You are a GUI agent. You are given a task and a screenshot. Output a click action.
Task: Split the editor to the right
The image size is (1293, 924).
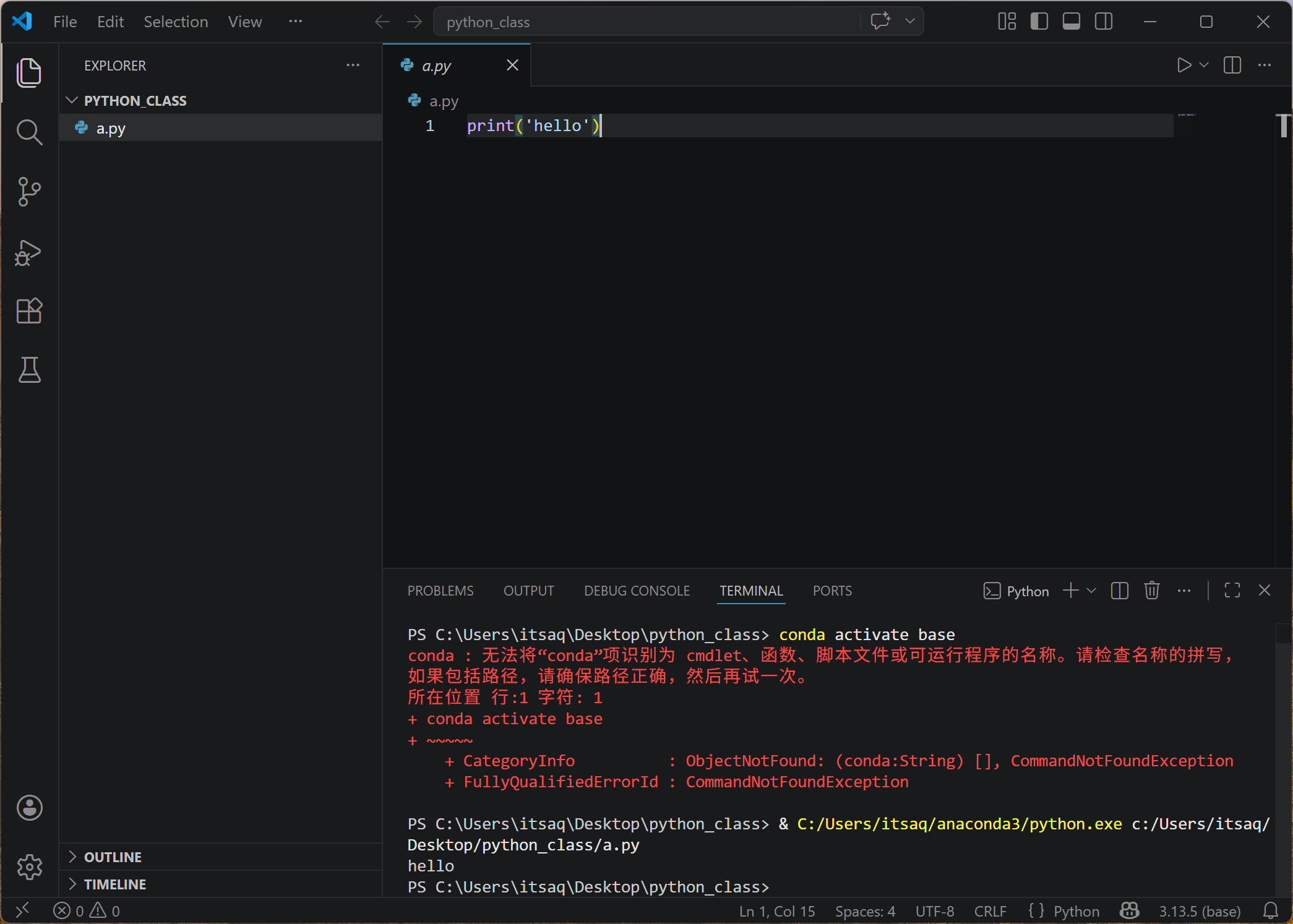tap(1232, 65)
